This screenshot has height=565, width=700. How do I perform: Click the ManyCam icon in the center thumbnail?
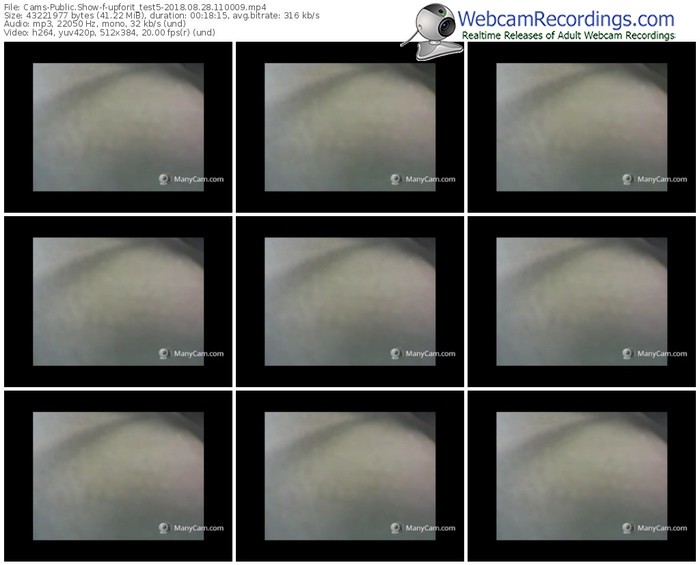[395, 353]
